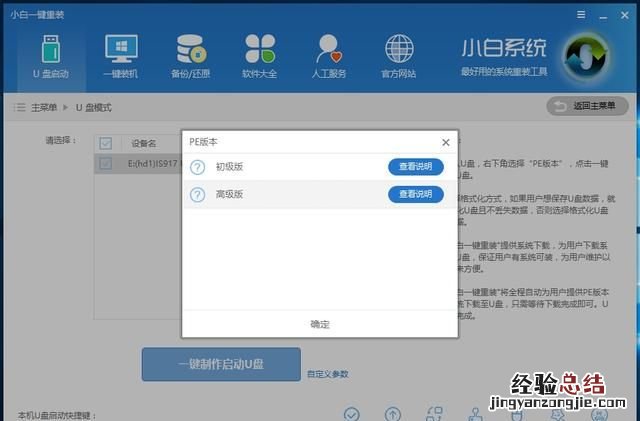Open the hamburger menu in title bar
The image size is (640, 421).
point(581,15)
